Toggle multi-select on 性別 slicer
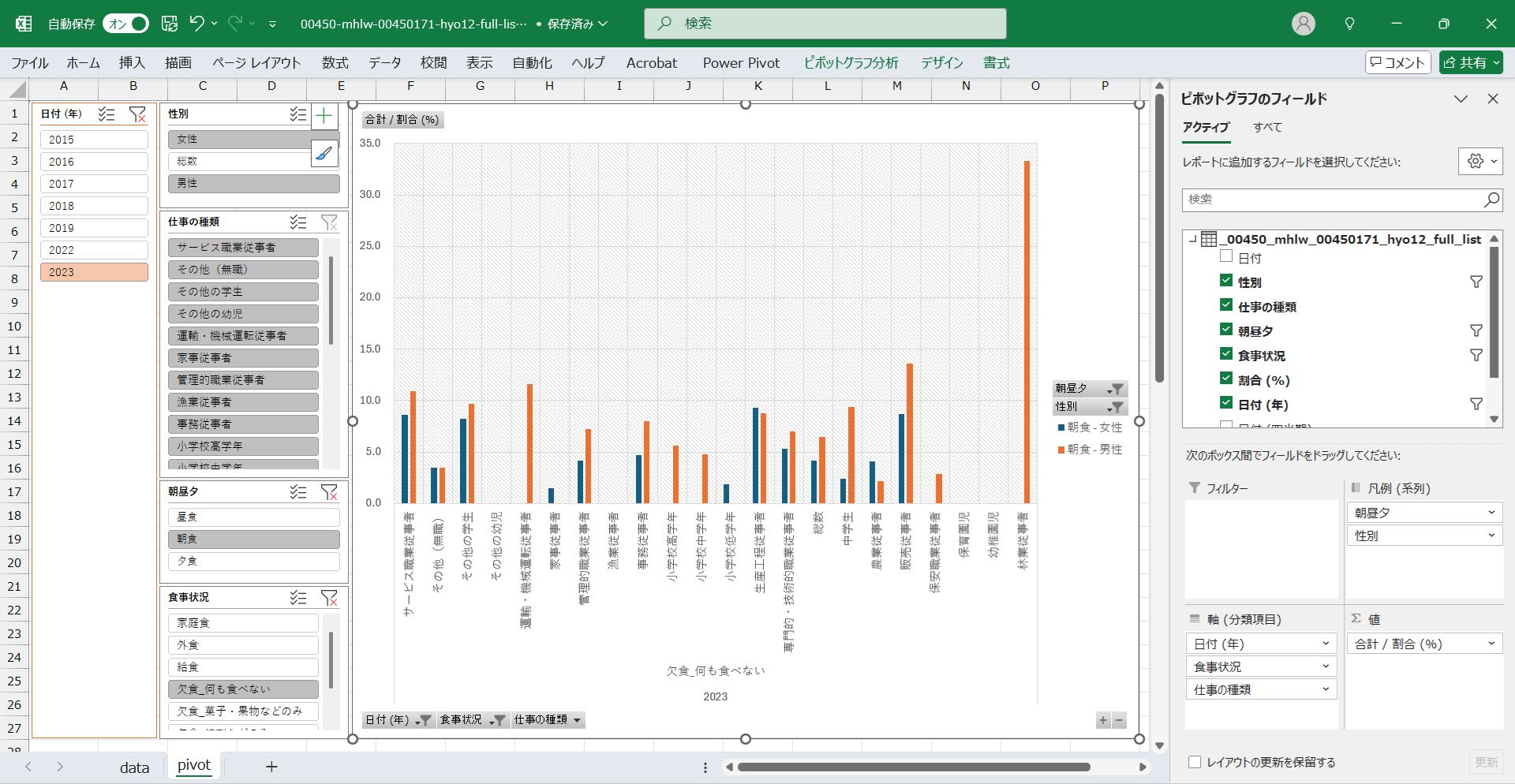Image resolution: width=1515 pixels, height=784 pixels. (297, 114)
